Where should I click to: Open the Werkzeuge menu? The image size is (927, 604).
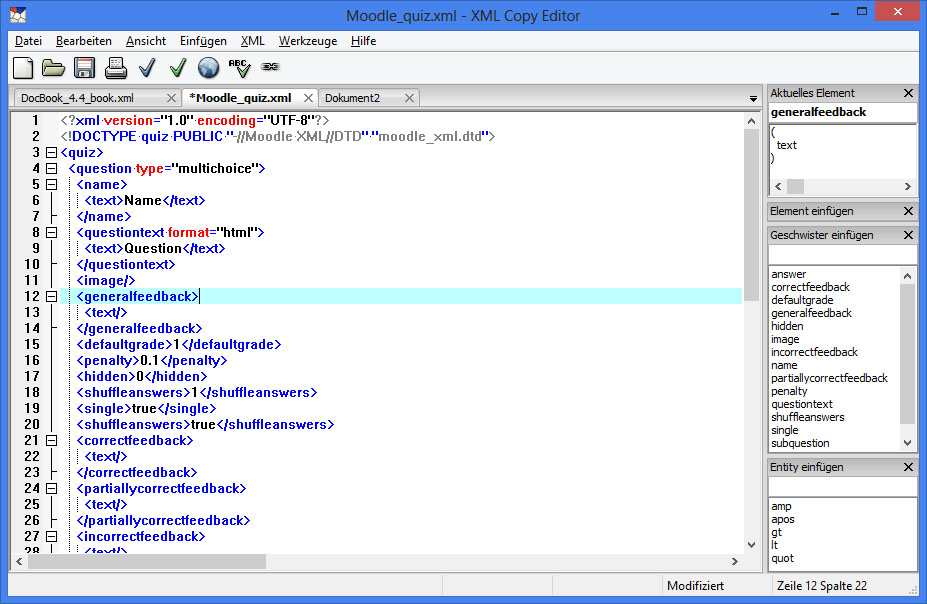307,41
